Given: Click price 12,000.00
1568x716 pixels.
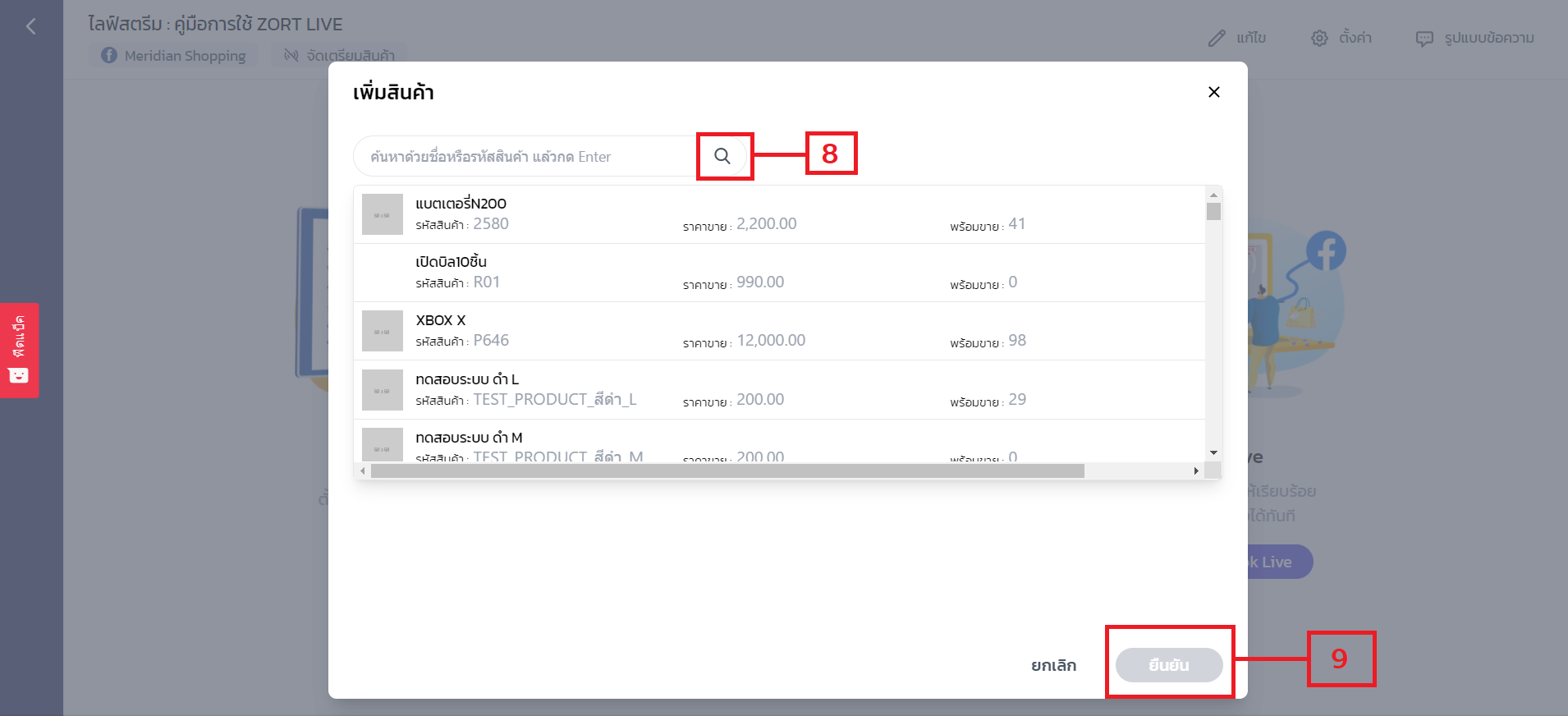Looking at the screenshot, I should coord(771,340).
